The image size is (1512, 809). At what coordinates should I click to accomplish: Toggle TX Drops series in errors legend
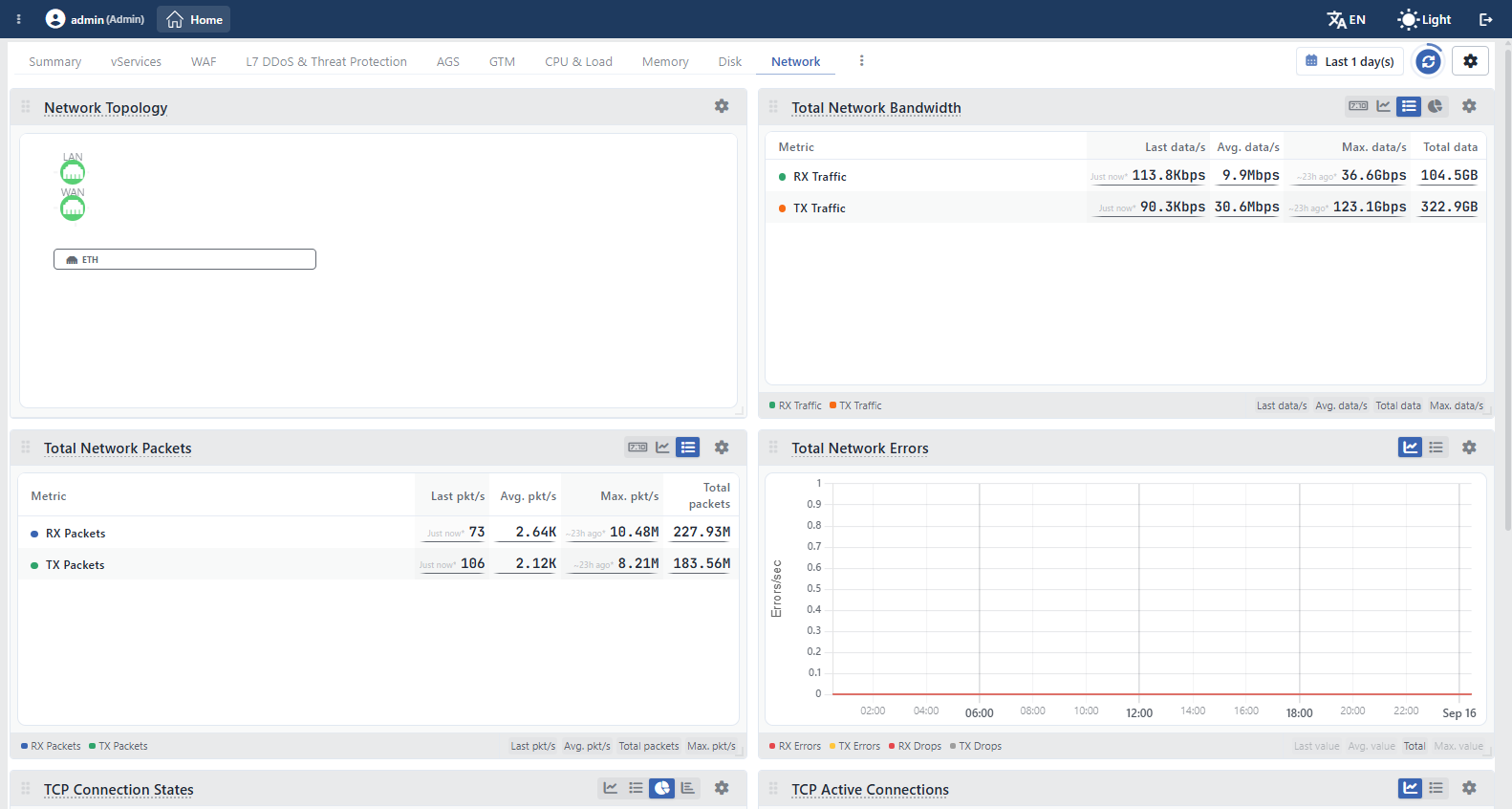[x=976, y=746]
